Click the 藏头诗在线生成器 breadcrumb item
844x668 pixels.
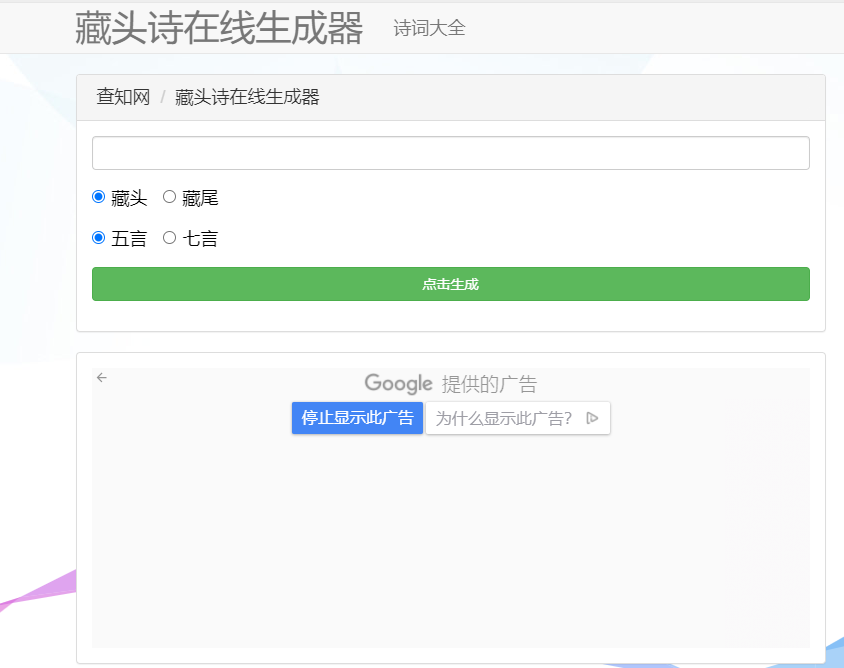click(247, 97)
